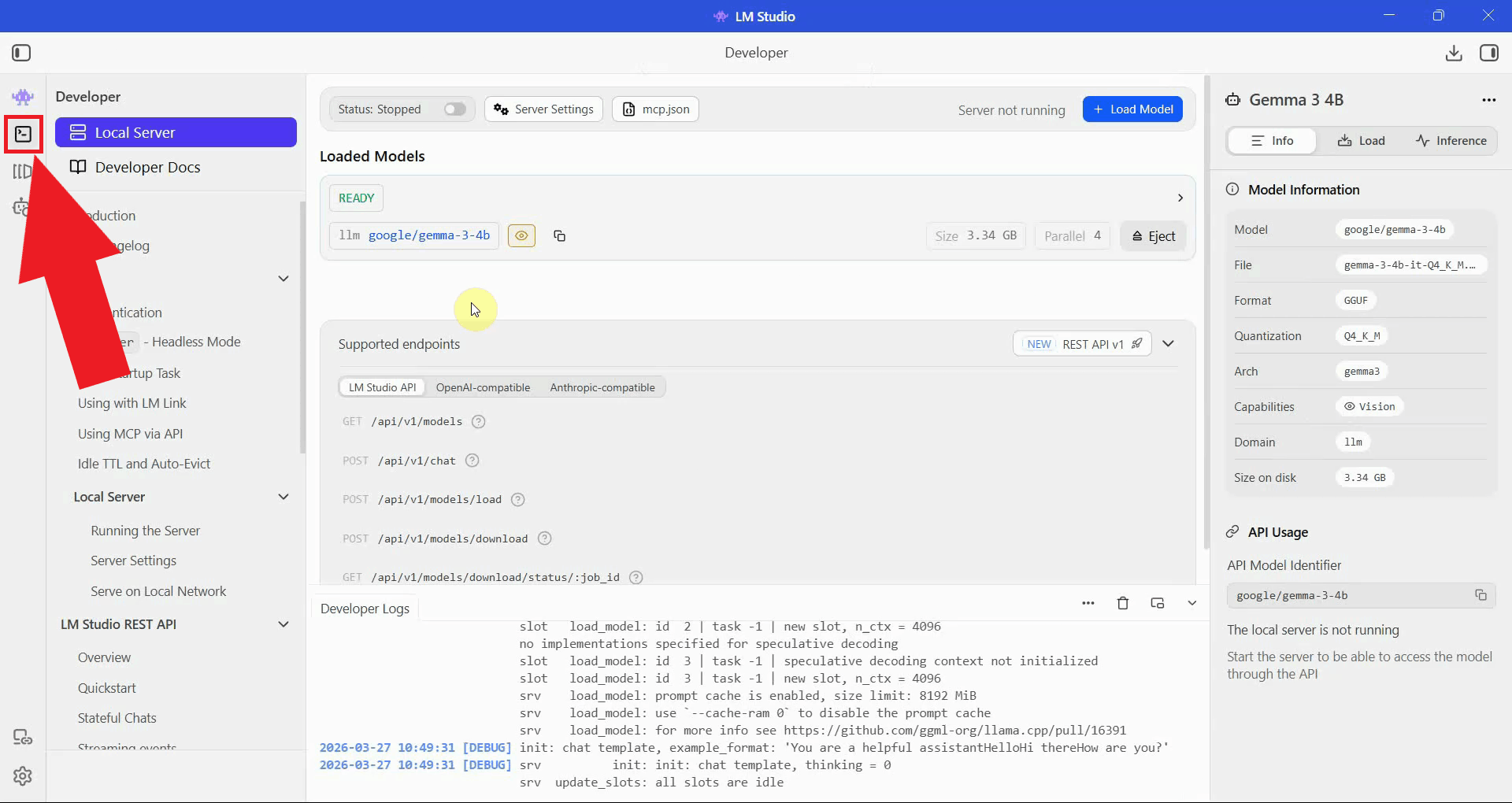The width and height of the screenshot is (1512, 803).
Task: Click the Downloads icon in the title bar
Action: point(1454,53)
